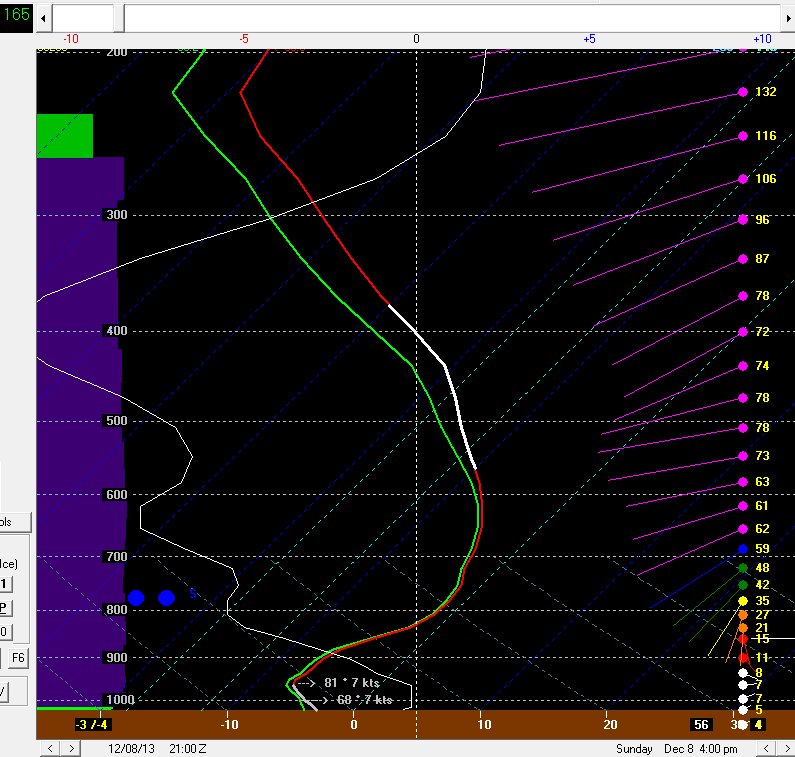Screen dimensions: 795x757
Task: Select the blue wind marker labeled 59
Action: [x=743, y=549]
